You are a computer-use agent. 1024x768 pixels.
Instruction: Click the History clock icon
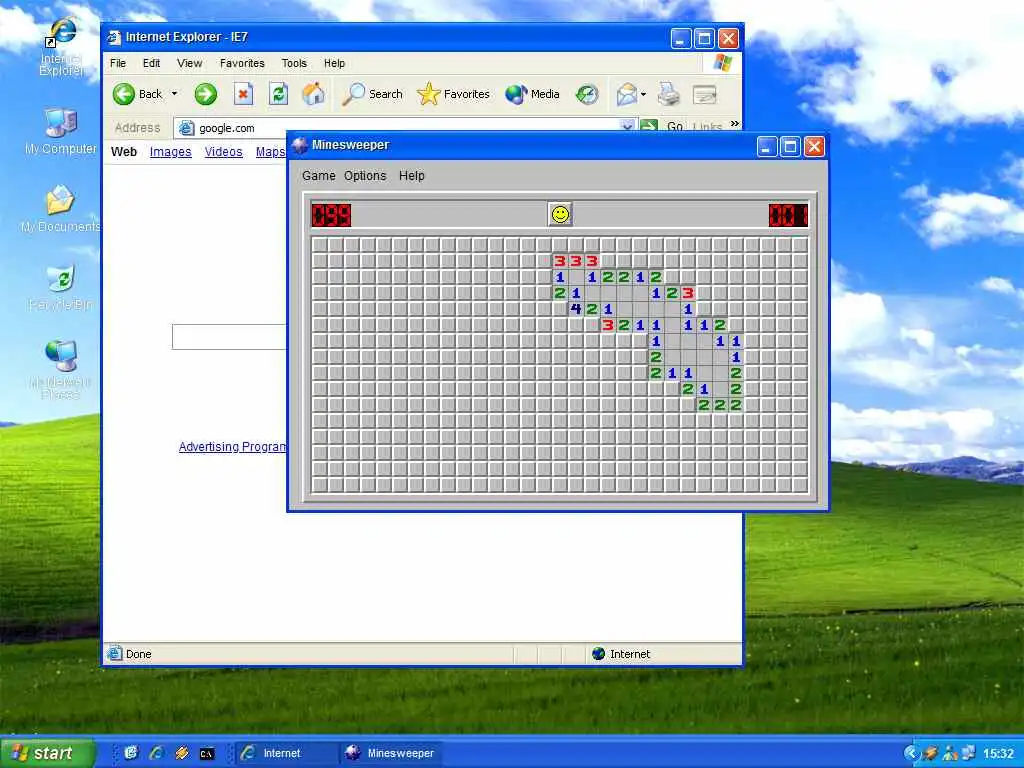pyautogui.click(x=586, y=94)
